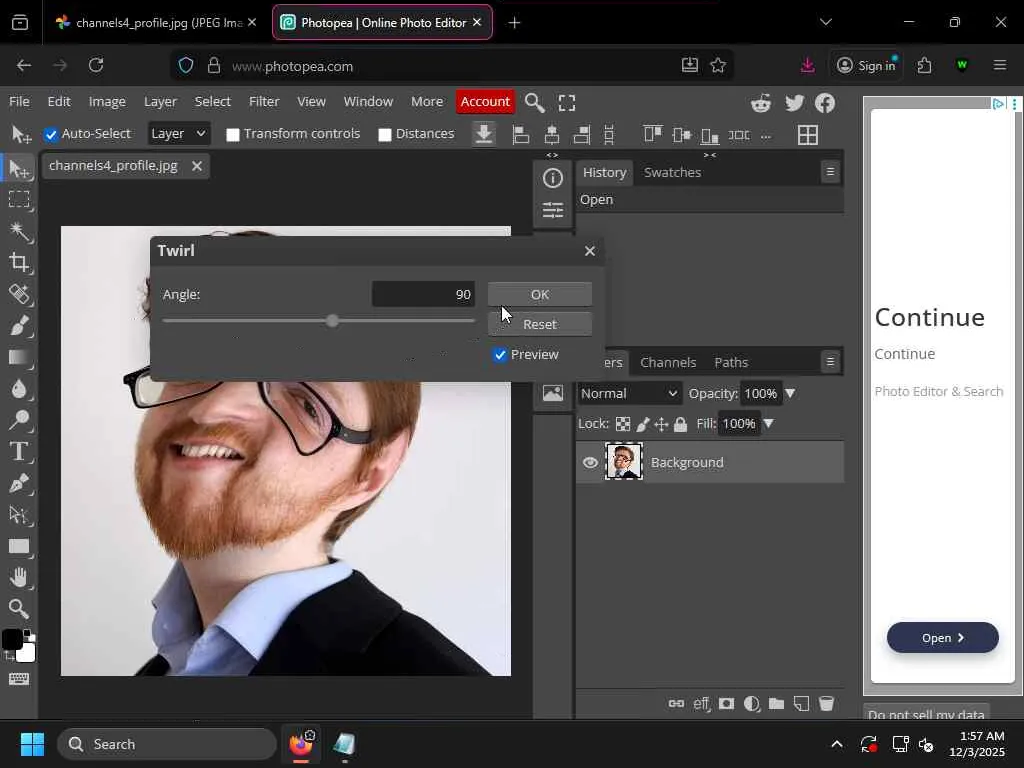Click the Reddit icon in menu bar
The image size is (1024, 768).
point(761,102)
